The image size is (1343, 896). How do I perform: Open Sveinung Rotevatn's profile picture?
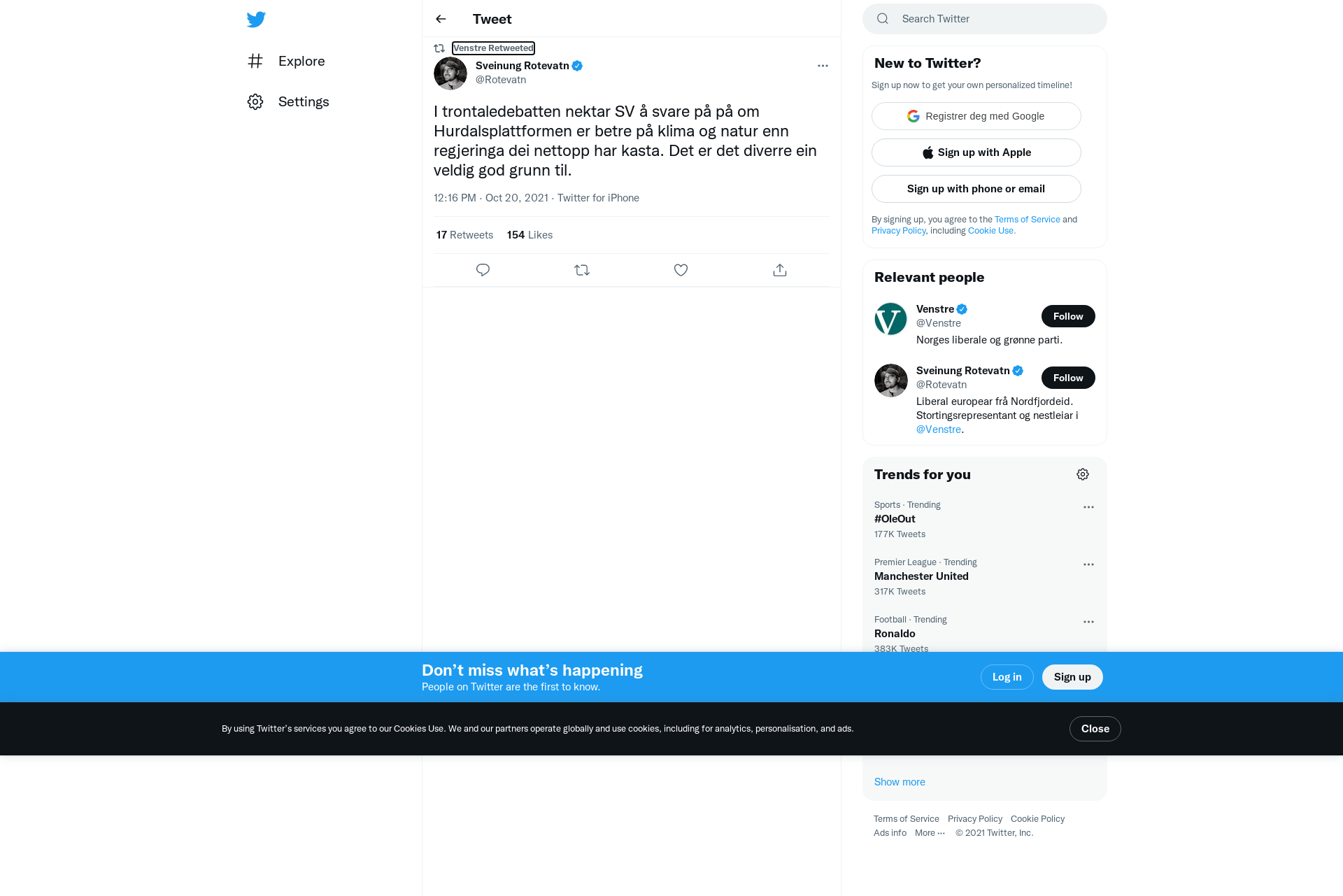(450, 73)
